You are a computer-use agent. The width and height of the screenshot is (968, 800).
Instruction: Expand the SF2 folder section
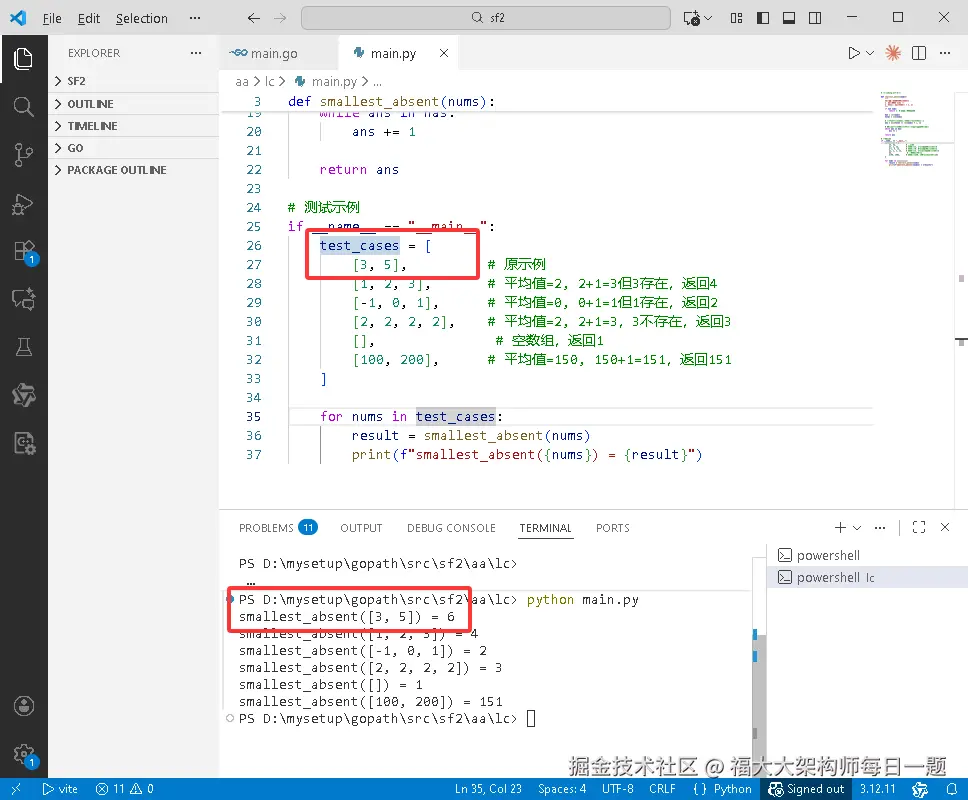[x=133, y=81]
